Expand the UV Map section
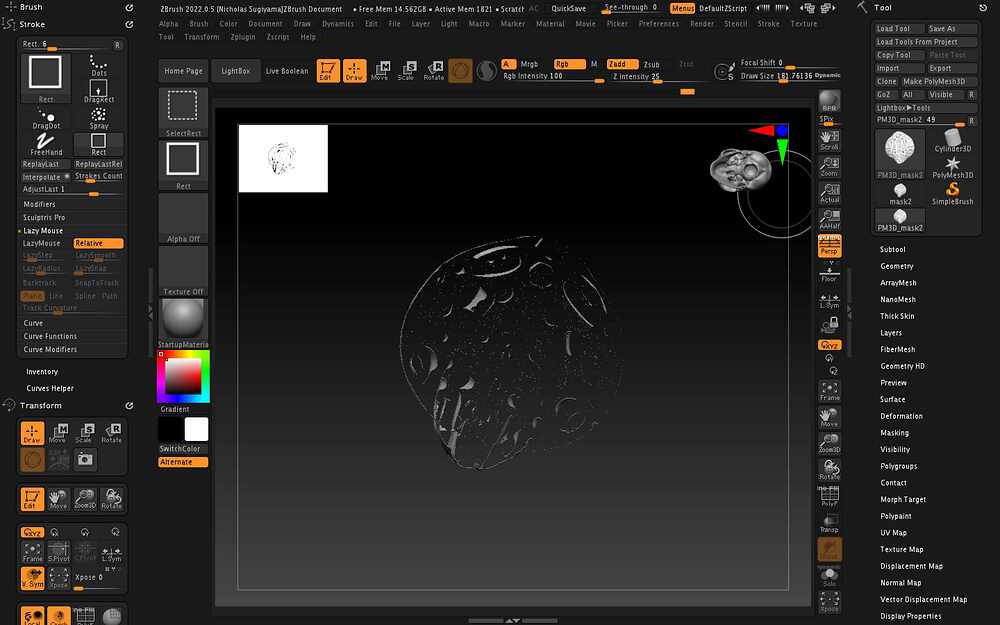 (x=893, y=533)
